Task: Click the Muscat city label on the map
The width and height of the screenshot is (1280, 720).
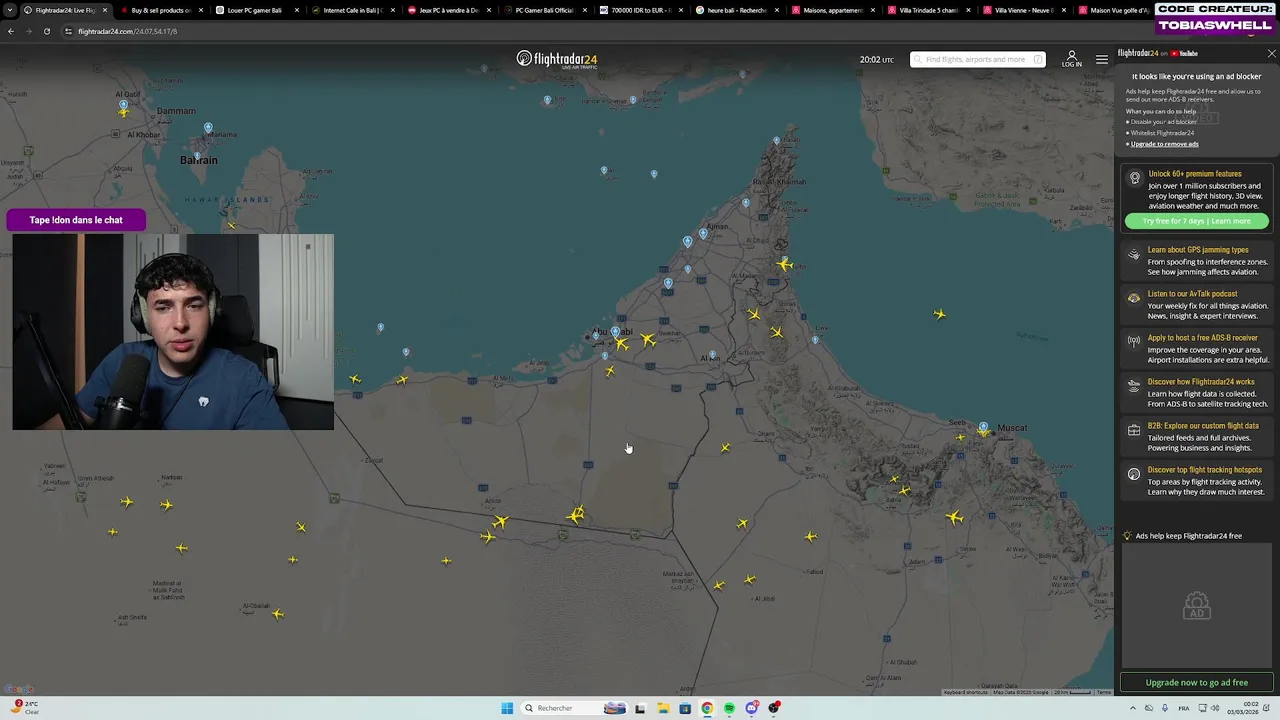Action: click(x=1012, y=428)
